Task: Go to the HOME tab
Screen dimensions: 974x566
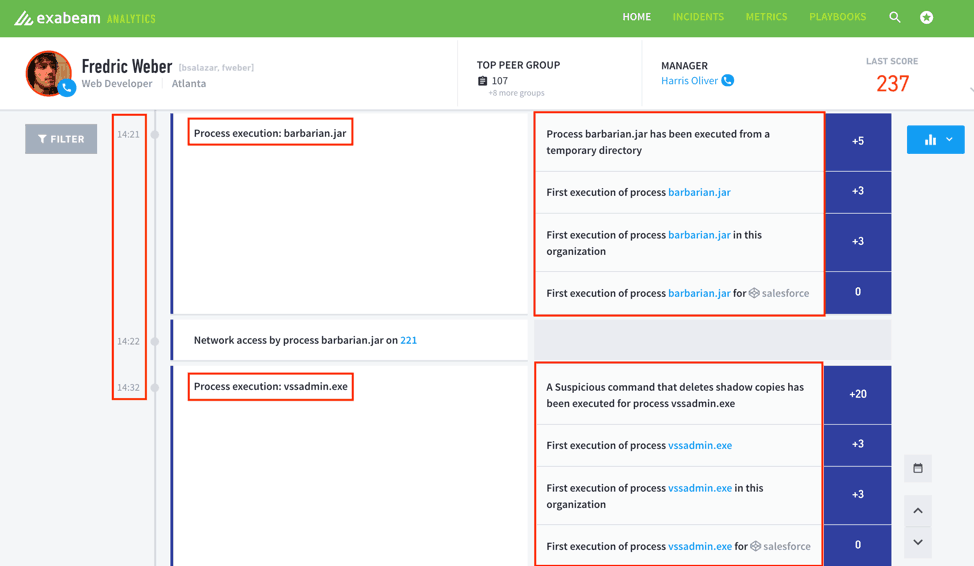Action: tap(637, 17)
